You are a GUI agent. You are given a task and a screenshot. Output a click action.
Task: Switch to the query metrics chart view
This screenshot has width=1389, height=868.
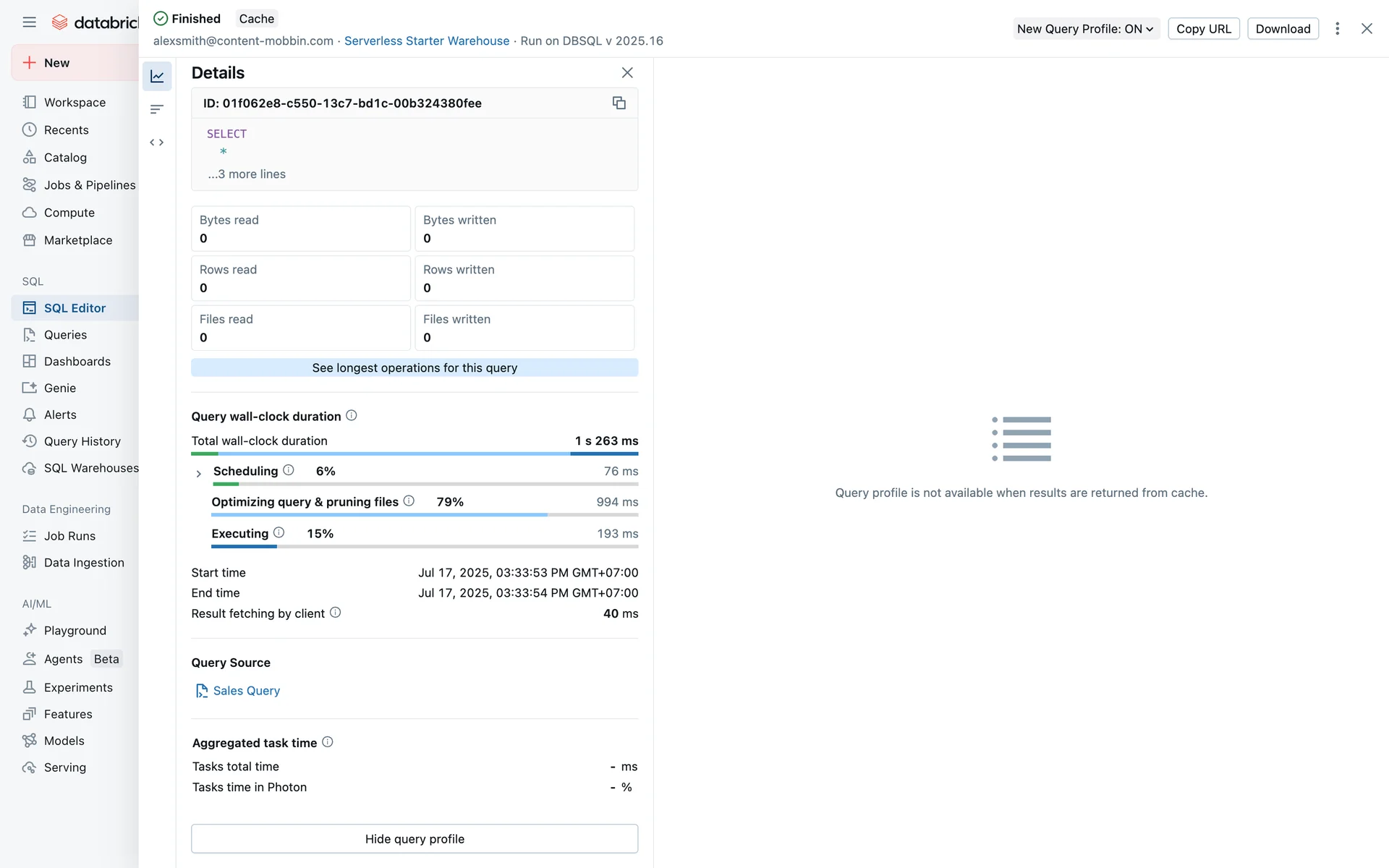(x=157, y=76)
